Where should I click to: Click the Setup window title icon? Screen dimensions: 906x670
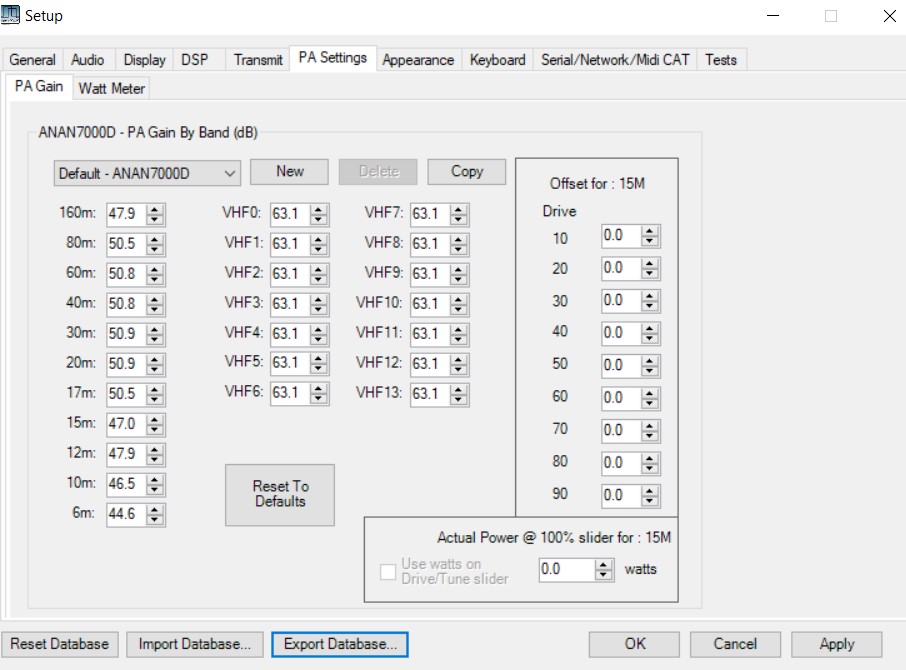click(12, 15)
